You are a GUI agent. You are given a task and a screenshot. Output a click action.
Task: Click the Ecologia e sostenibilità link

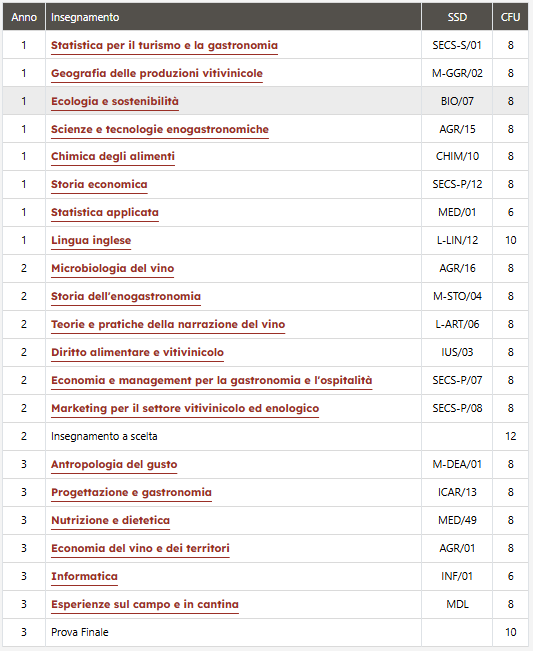(115, 101)
